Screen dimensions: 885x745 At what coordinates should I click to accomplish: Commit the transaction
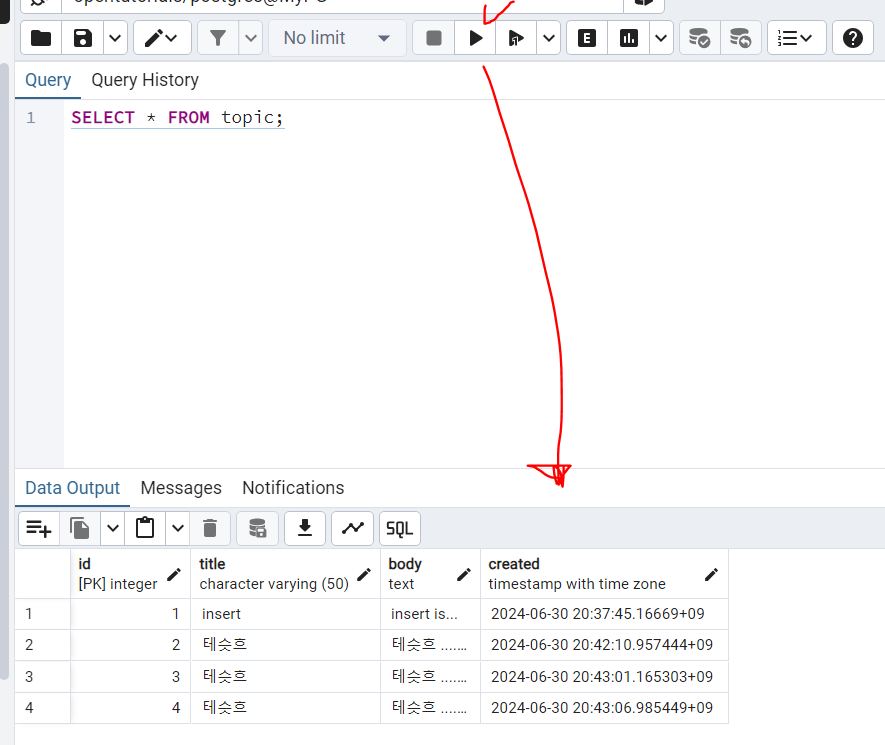coord(700,38)
